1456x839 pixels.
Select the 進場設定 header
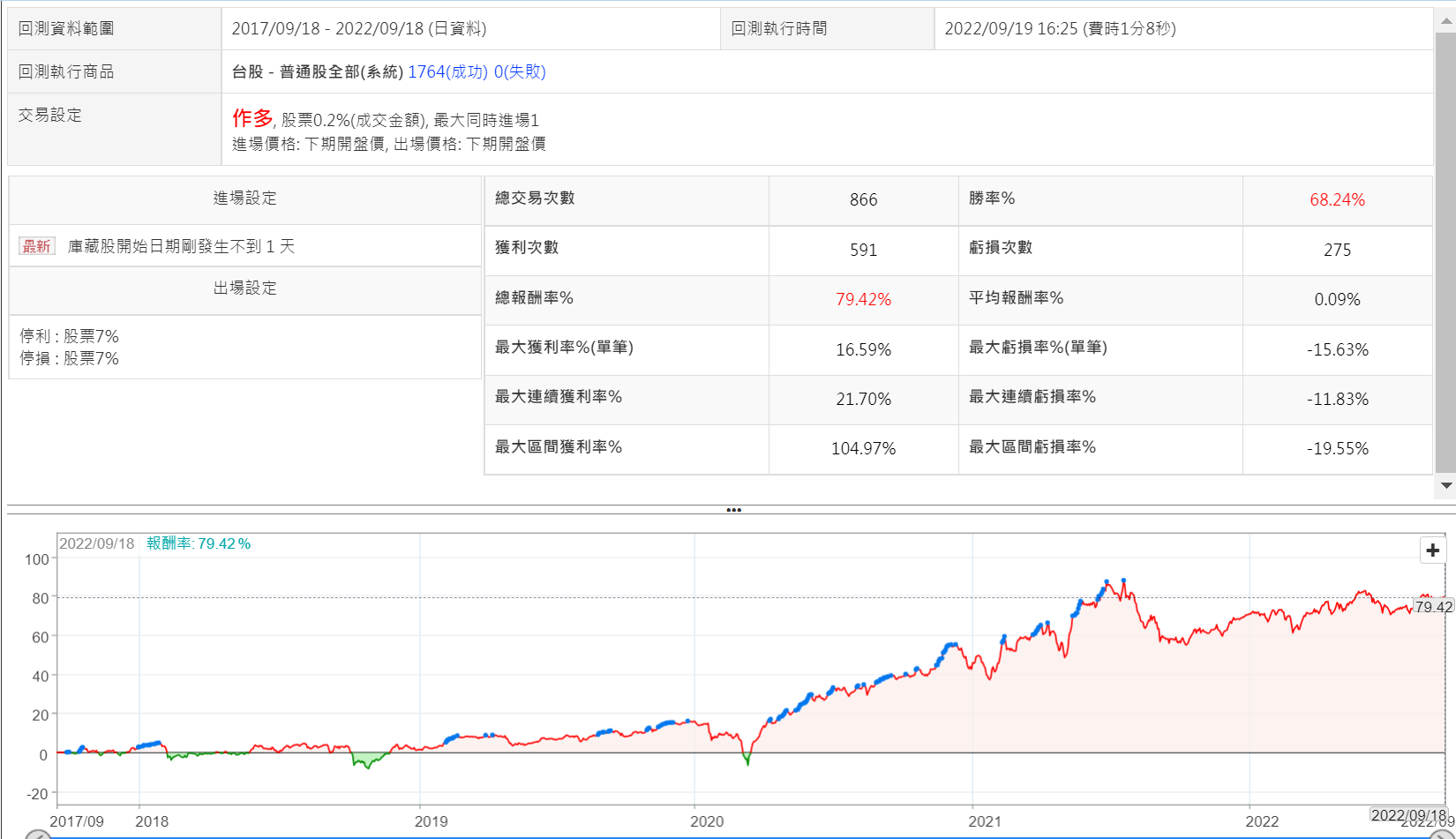244,199
